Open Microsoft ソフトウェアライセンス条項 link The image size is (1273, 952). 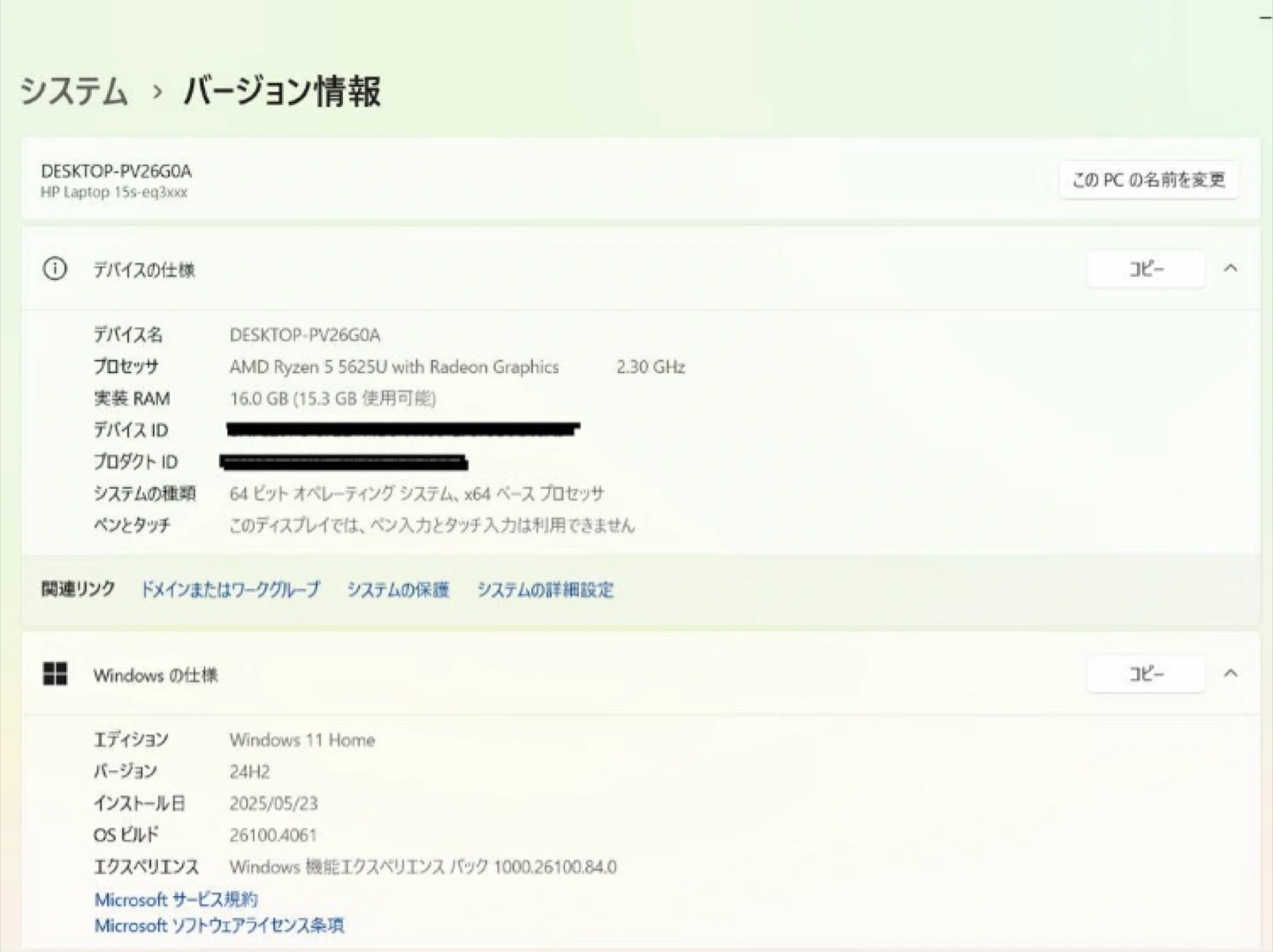pos(219,925)
